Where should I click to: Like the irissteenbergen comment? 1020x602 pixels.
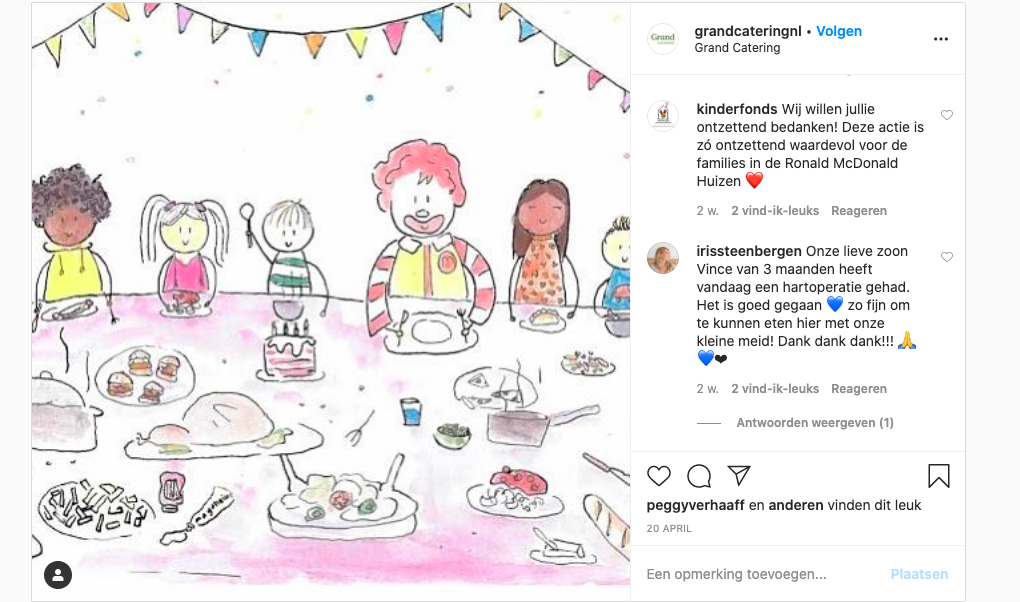946,257
